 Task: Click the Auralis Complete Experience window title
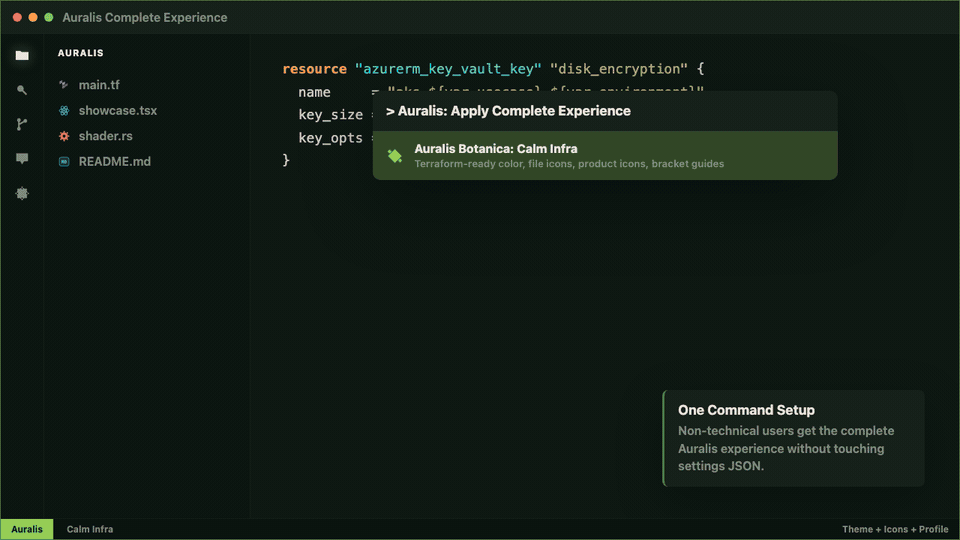coord(144,18)
